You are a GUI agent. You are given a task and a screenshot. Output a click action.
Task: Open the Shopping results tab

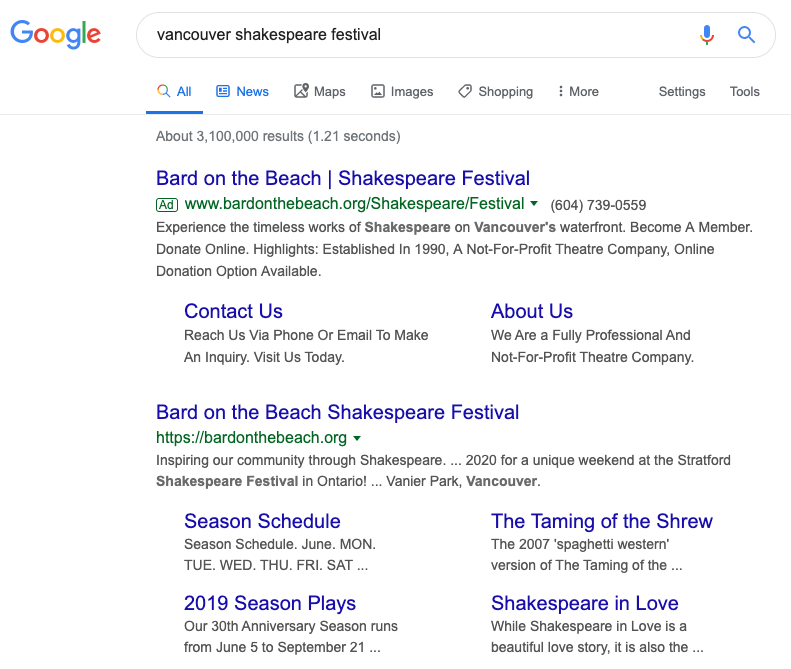pos(495,91)
